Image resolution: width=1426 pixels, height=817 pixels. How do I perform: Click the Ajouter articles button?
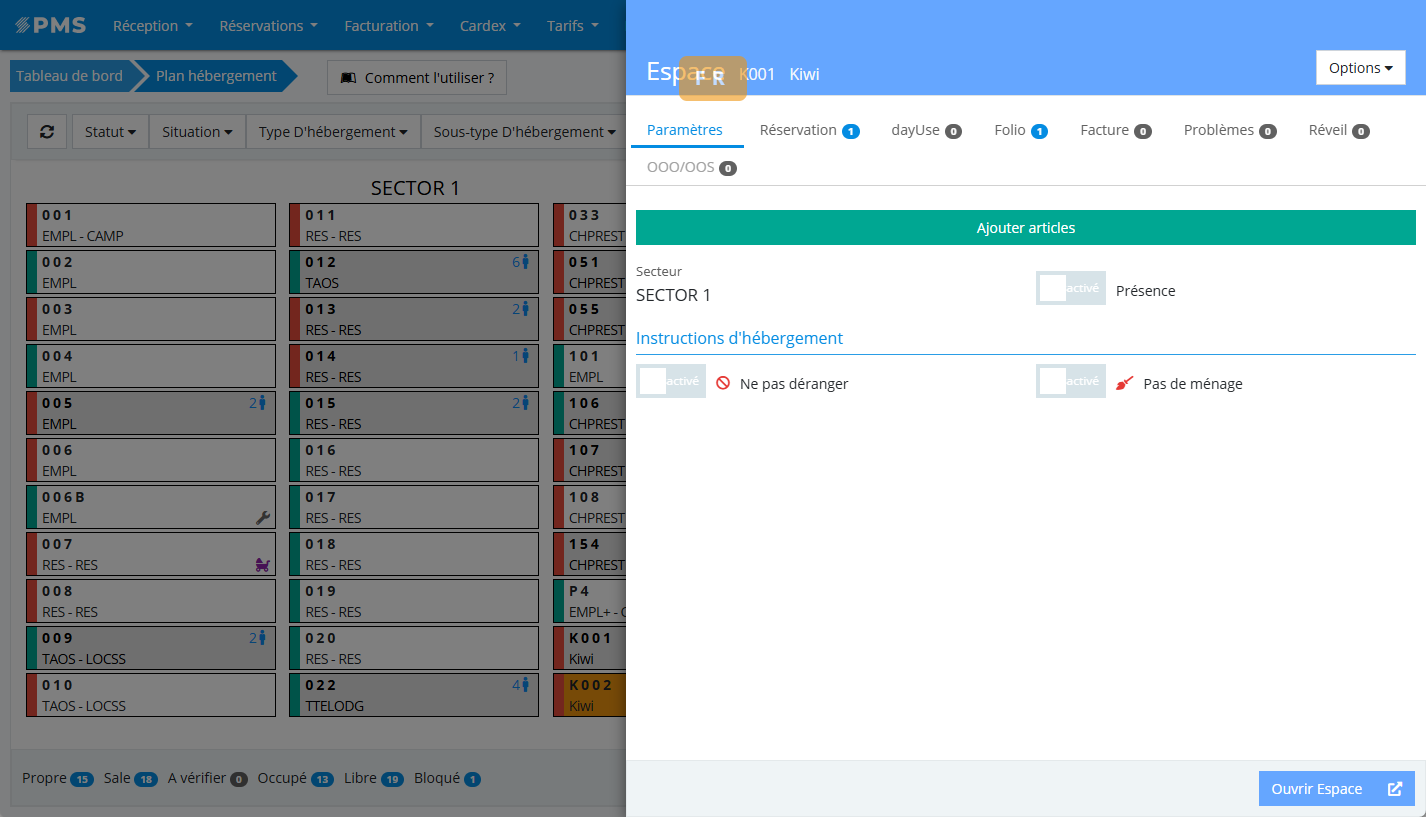(x=1025, y=228)
